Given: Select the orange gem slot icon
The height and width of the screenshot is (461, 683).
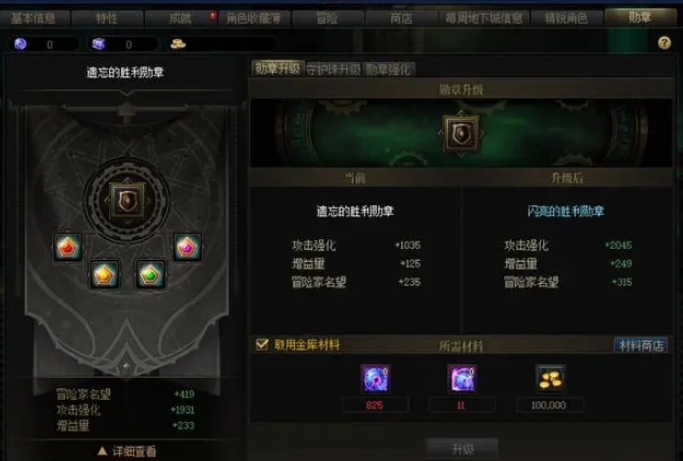Looking at the screenshot, I should click(x=105, y=275).
